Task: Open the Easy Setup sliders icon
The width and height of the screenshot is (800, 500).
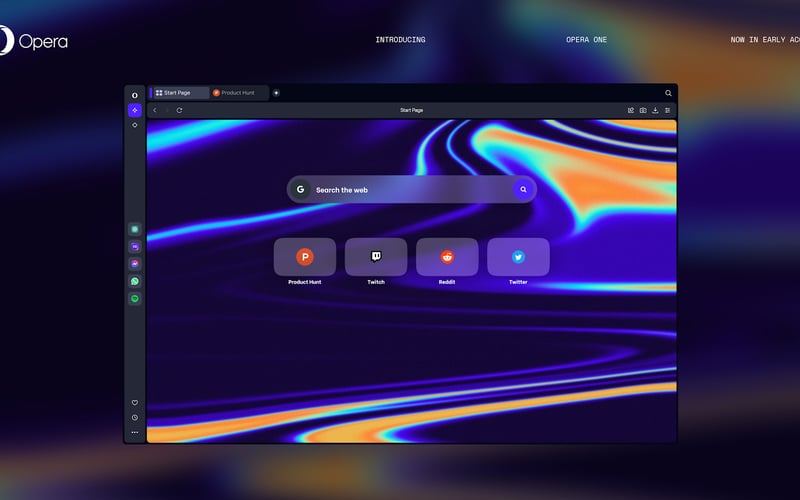Action: pyautogui.click(x=667, y=110)
